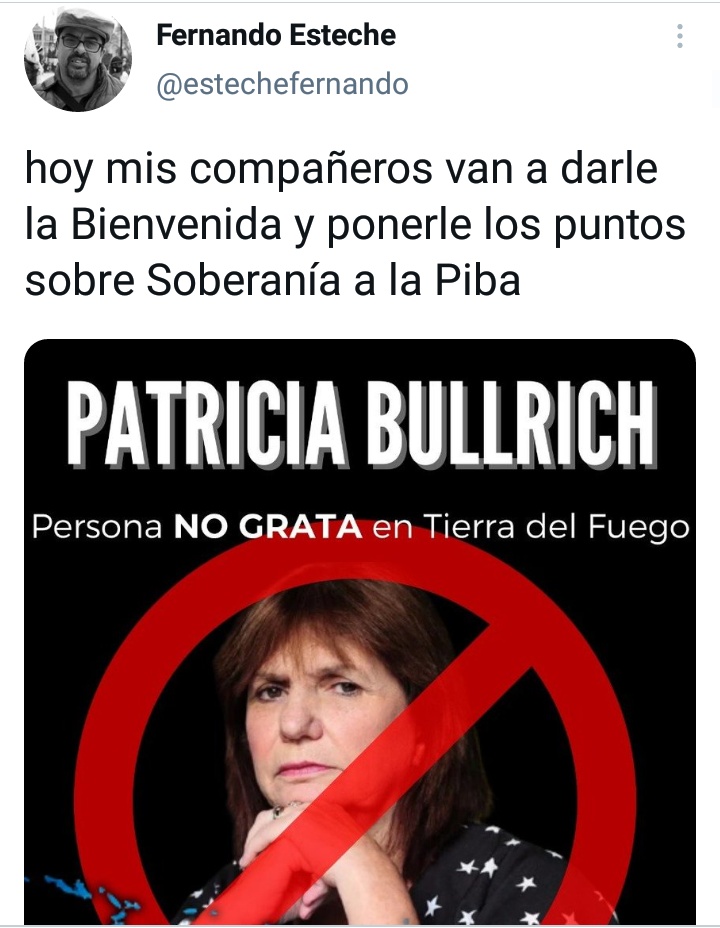Open the @estechefernando handle link
Screen dimensions: 720x928
(282, 84)
